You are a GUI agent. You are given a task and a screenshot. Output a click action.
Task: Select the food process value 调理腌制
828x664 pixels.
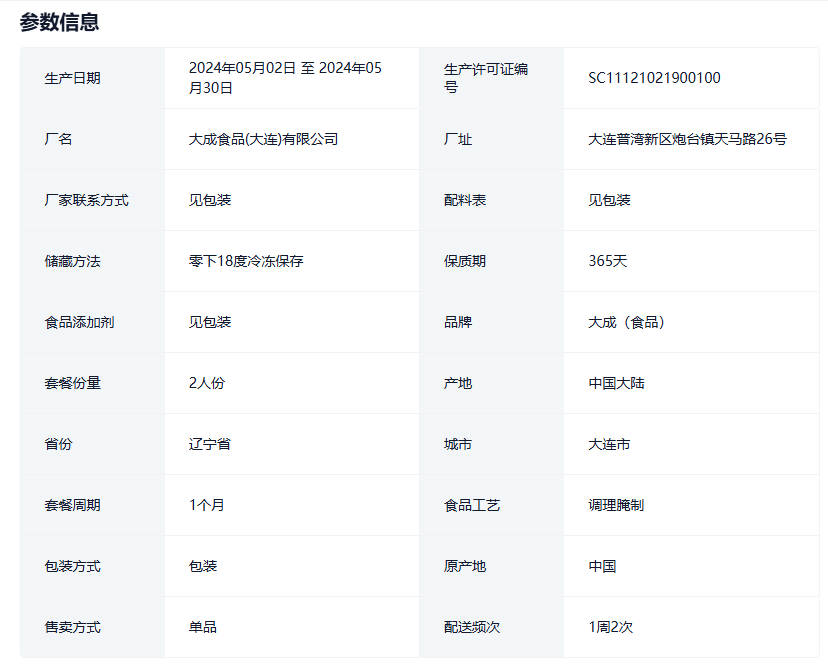[616, 505]
